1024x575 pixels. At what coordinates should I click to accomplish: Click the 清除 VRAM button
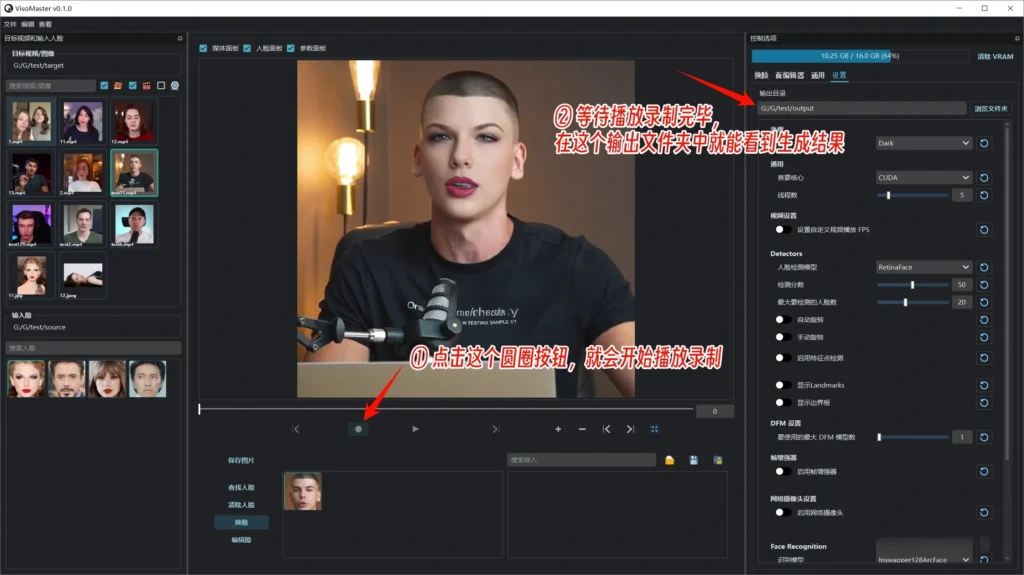[994, 57]
